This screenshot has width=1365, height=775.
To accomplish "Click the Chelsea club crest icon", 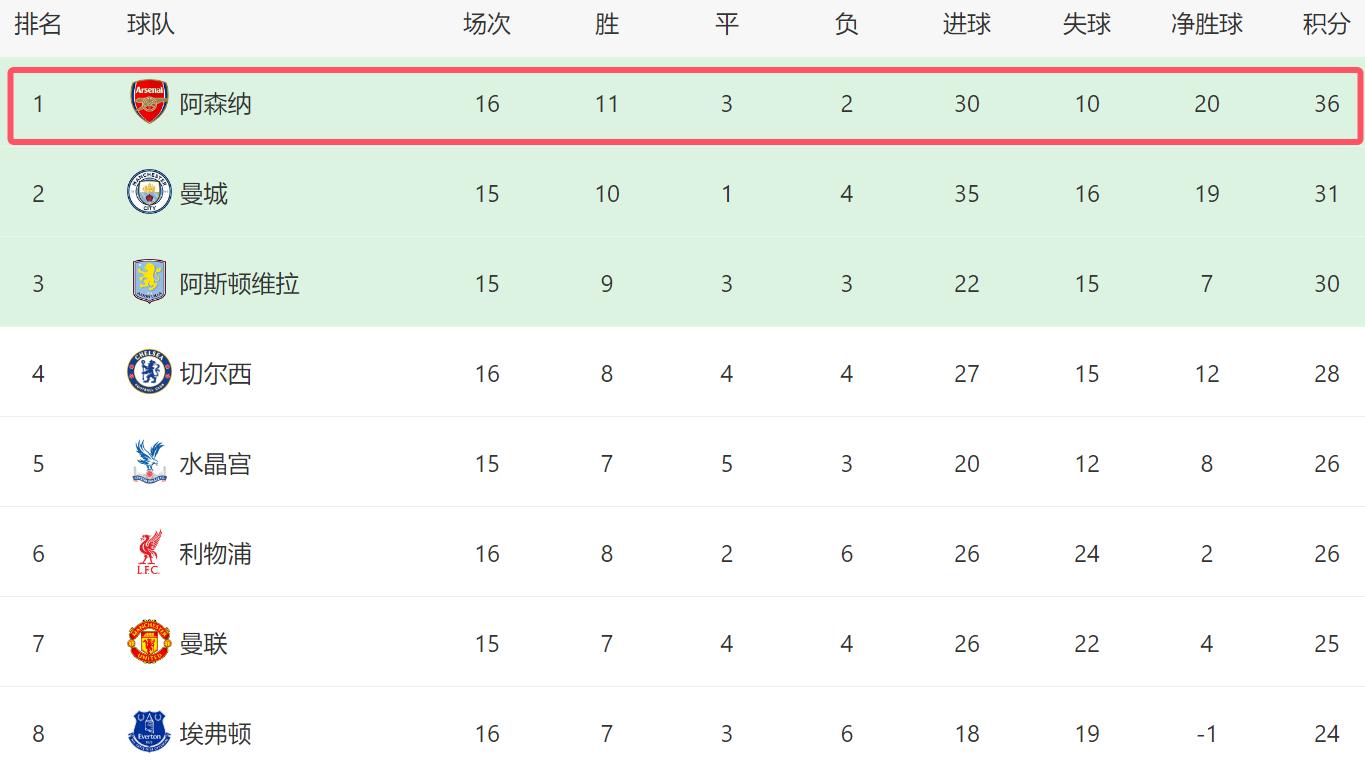I will click(150, 373).
